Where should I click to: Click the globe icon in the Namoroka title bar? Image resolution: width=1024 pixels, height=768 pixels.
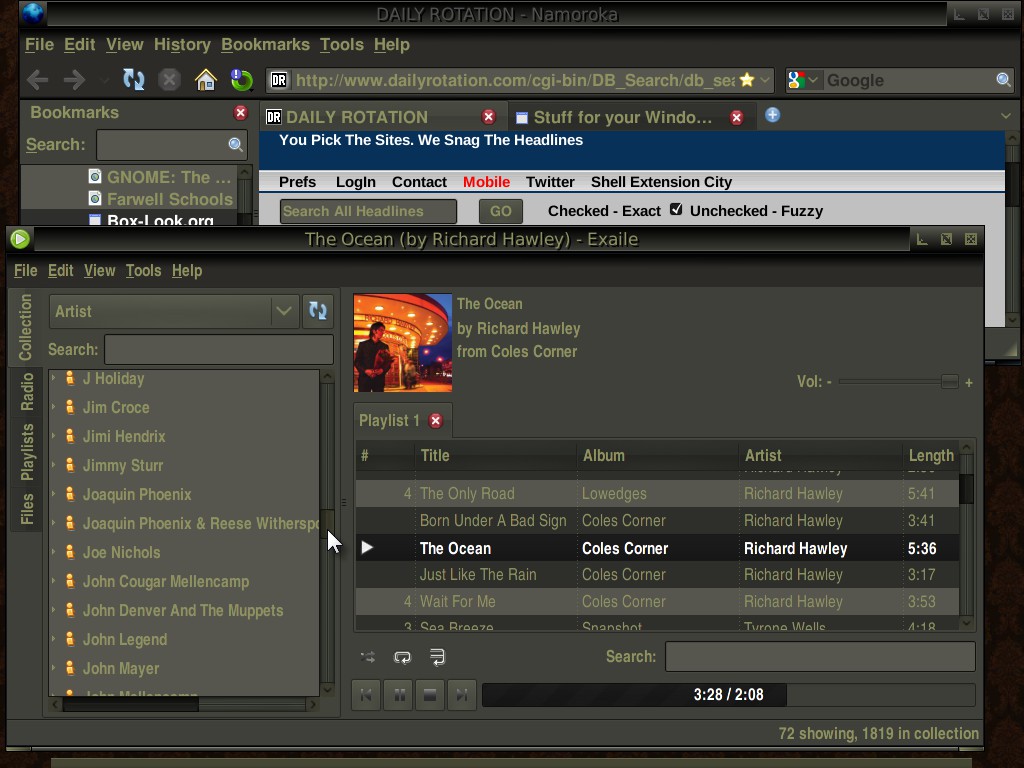(x=33, y=13)
